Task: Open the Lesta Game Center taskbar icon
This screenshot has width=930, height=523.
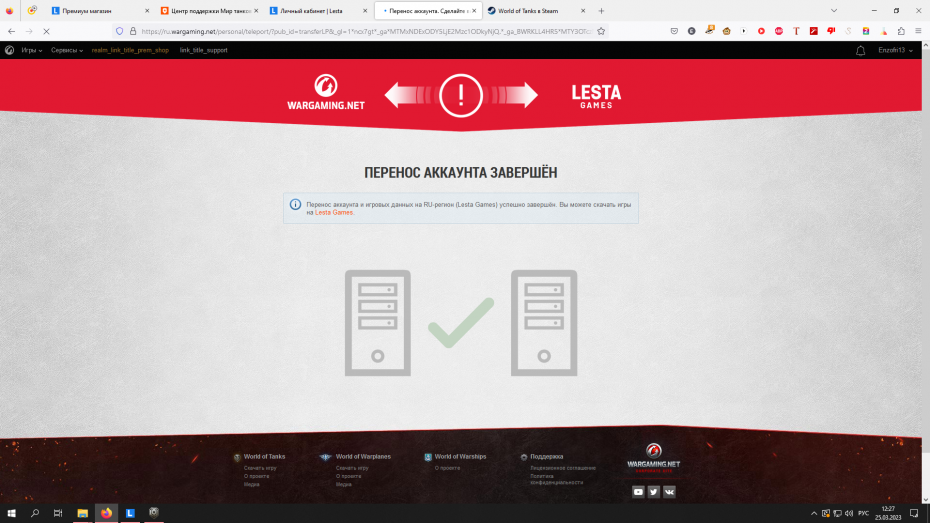Action: [x=130, y=513]
